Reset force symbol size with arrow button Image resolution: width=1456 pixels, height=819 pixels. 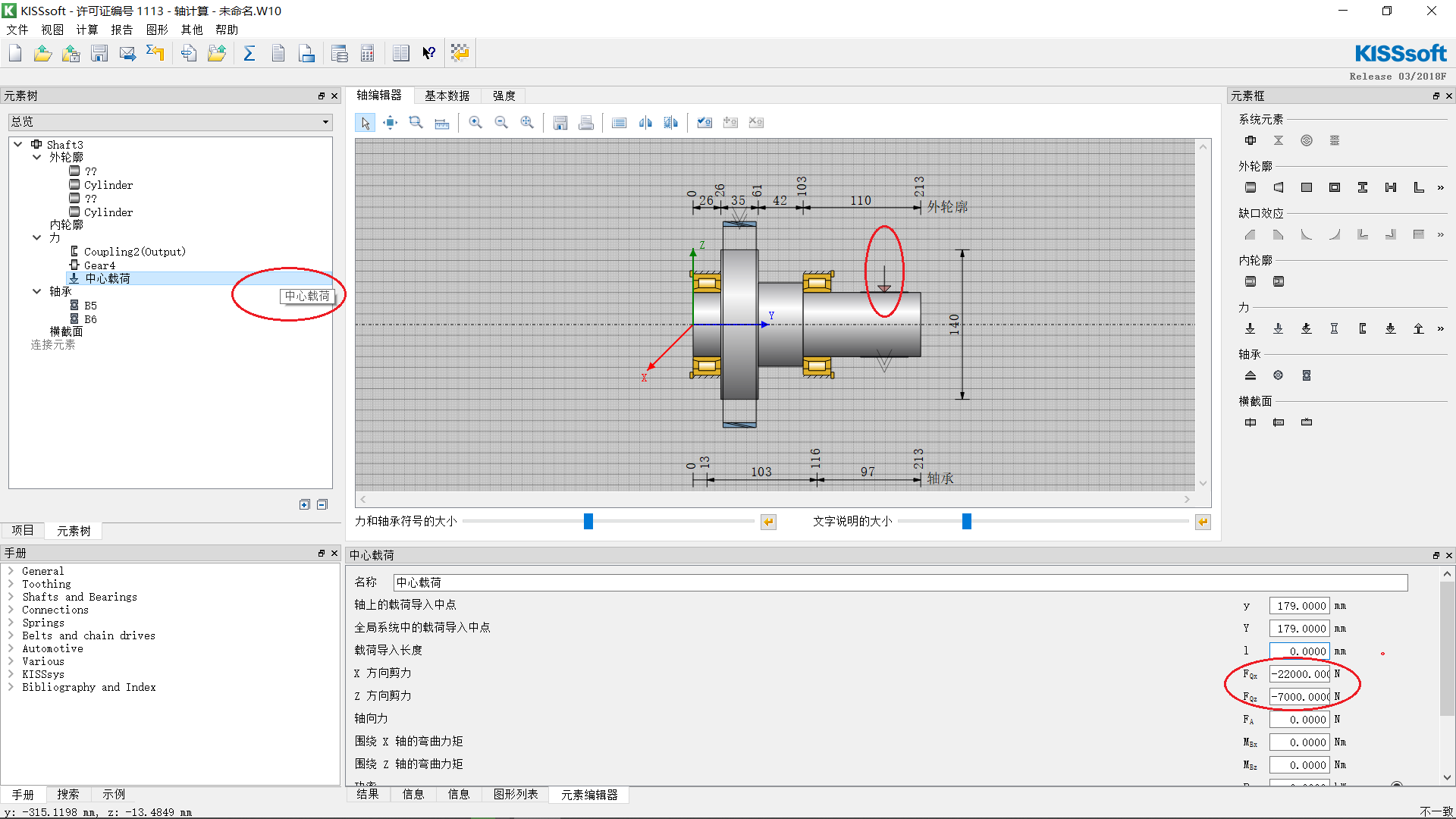768,522
